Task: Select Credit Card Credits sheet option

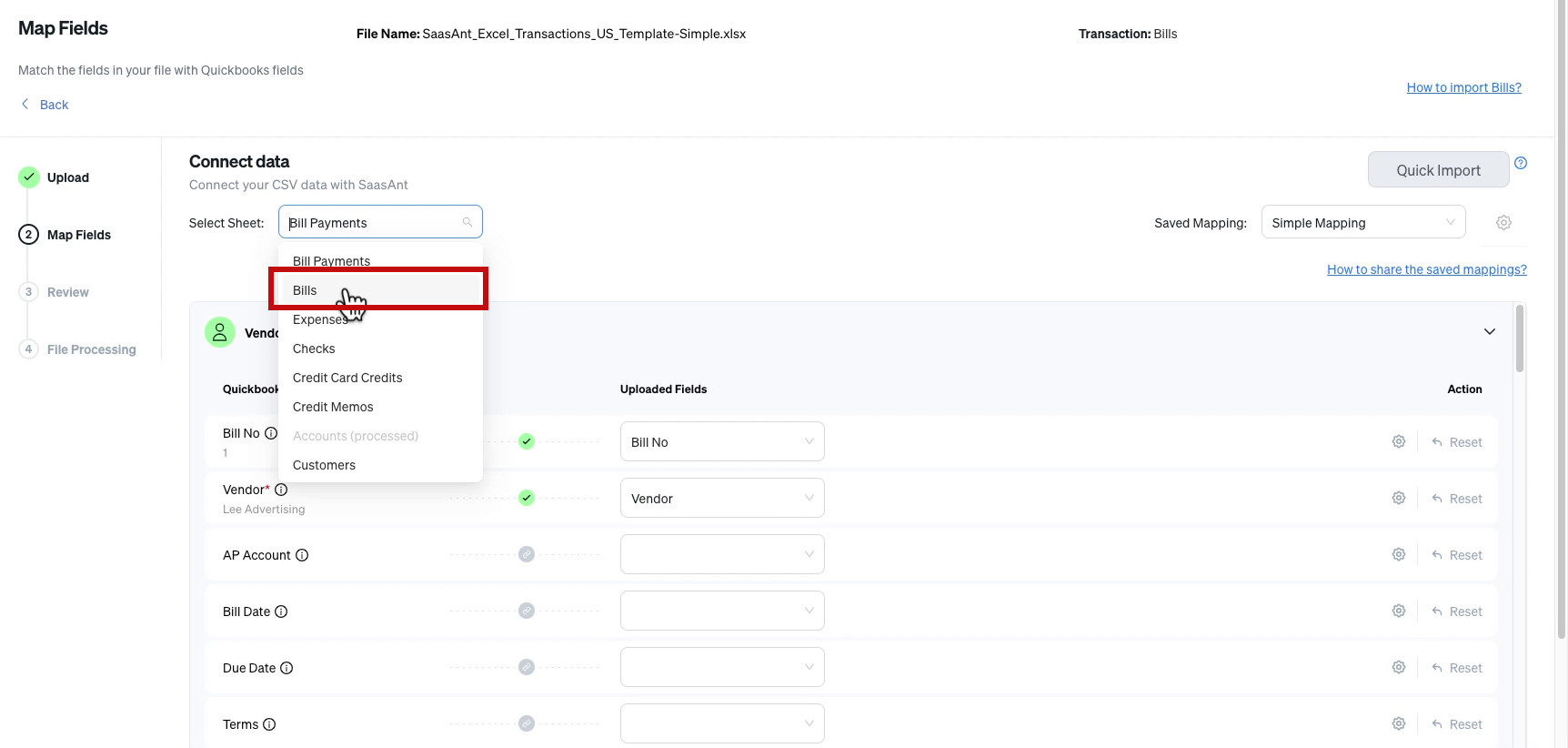Action: 380,378
